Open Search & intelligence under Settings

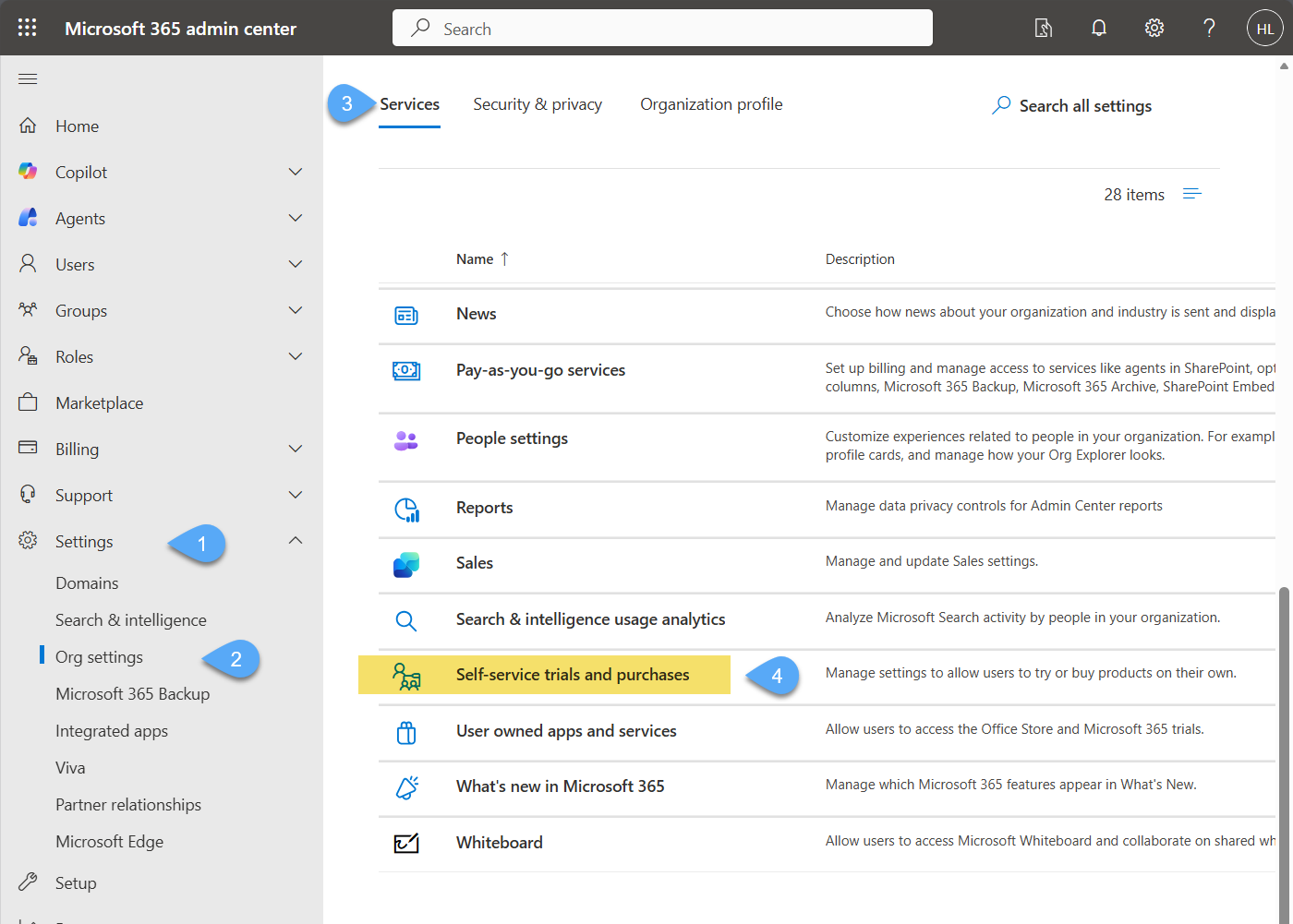[x=131, y=620]
